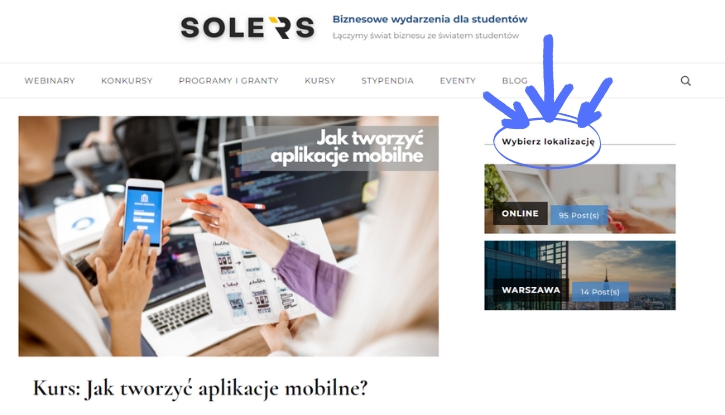Click the Wybierz lokalizację heading
Image resolution: width=725 pixels, height=415 pixels.
[548, 142]
